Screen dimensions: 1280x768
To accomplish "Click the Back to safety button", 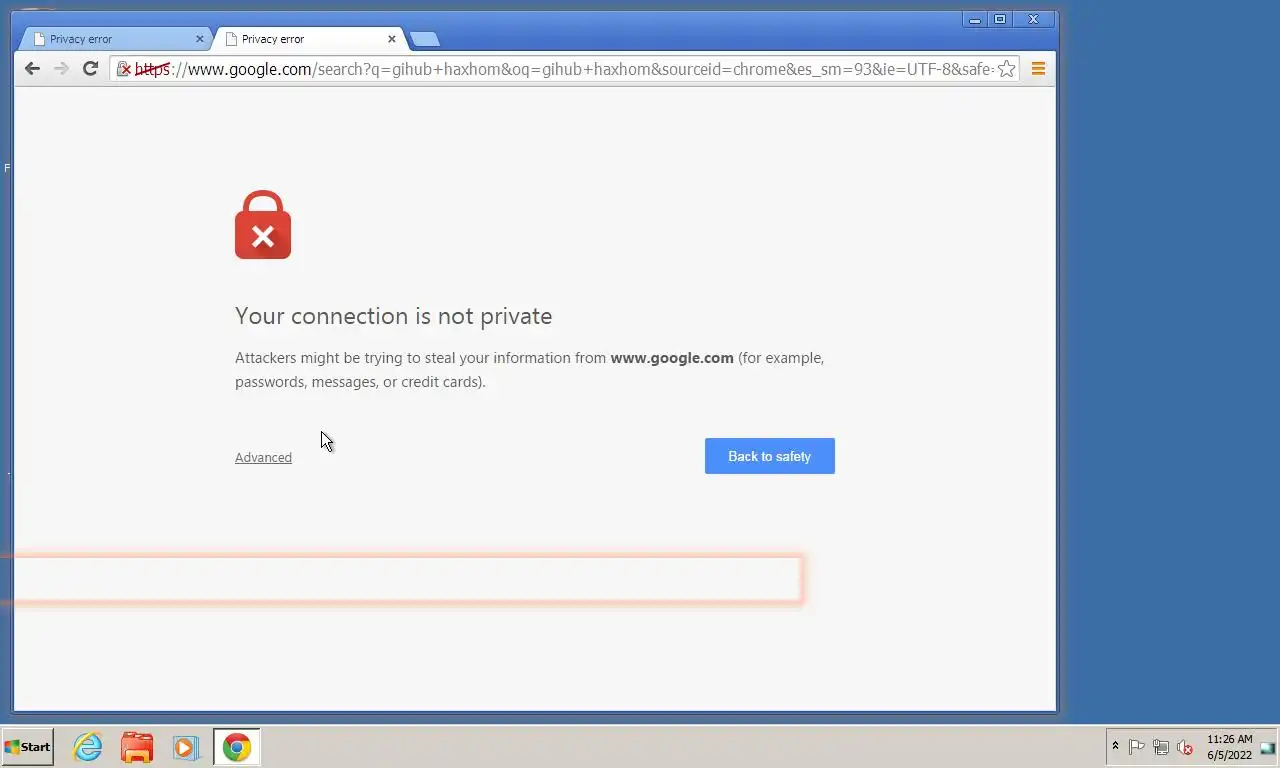I will [770, 456].
